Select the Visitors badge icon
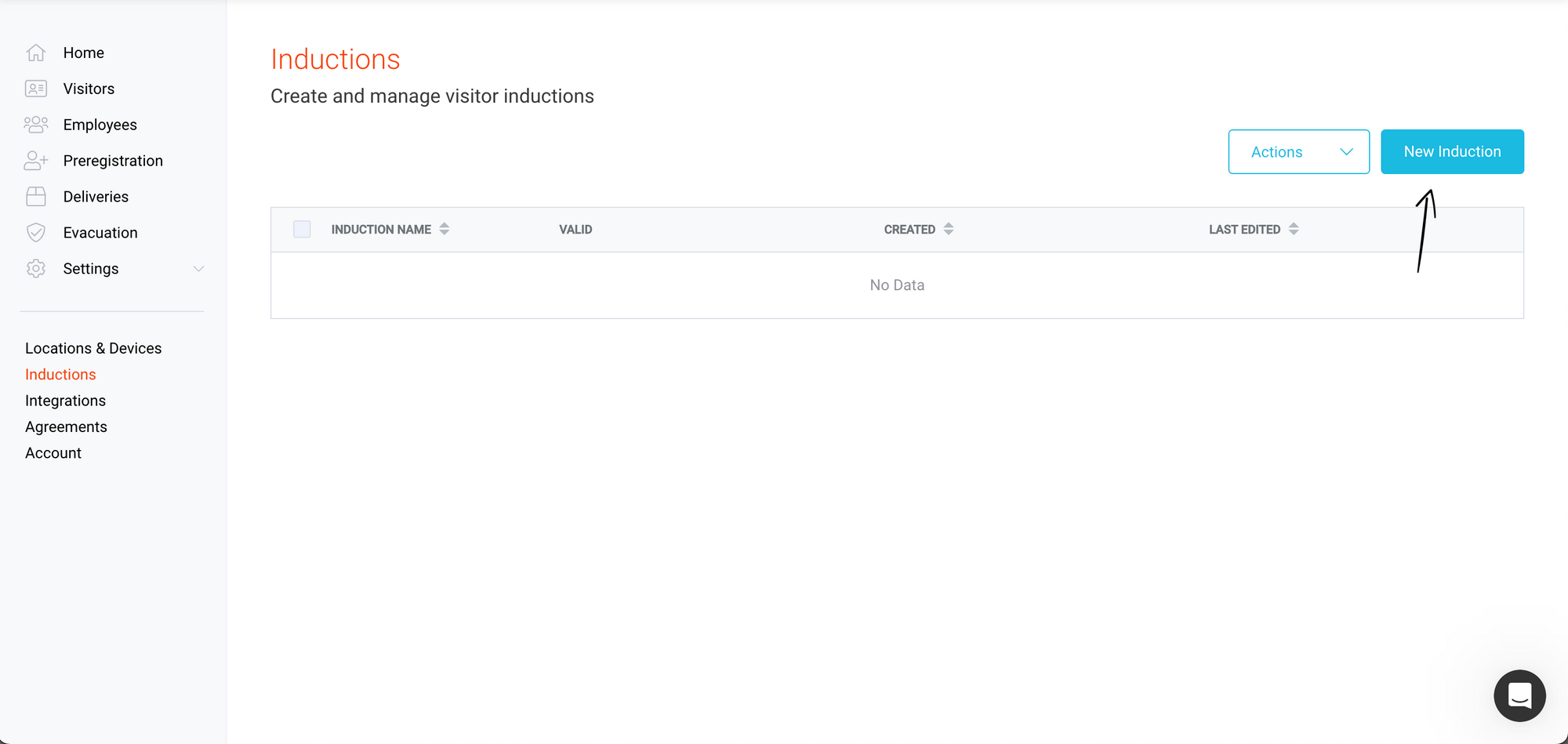Screen dimensions: 1568x744 coord(36,88)
